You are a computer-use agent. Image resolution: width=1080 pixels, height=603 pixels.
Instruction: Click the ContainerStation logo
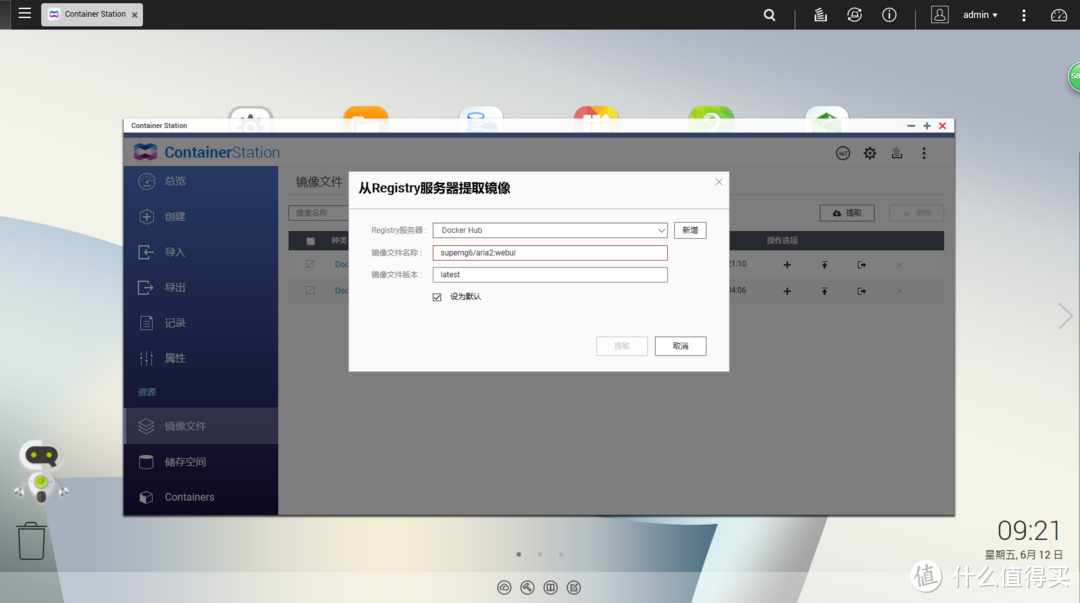tap(207, 152)
